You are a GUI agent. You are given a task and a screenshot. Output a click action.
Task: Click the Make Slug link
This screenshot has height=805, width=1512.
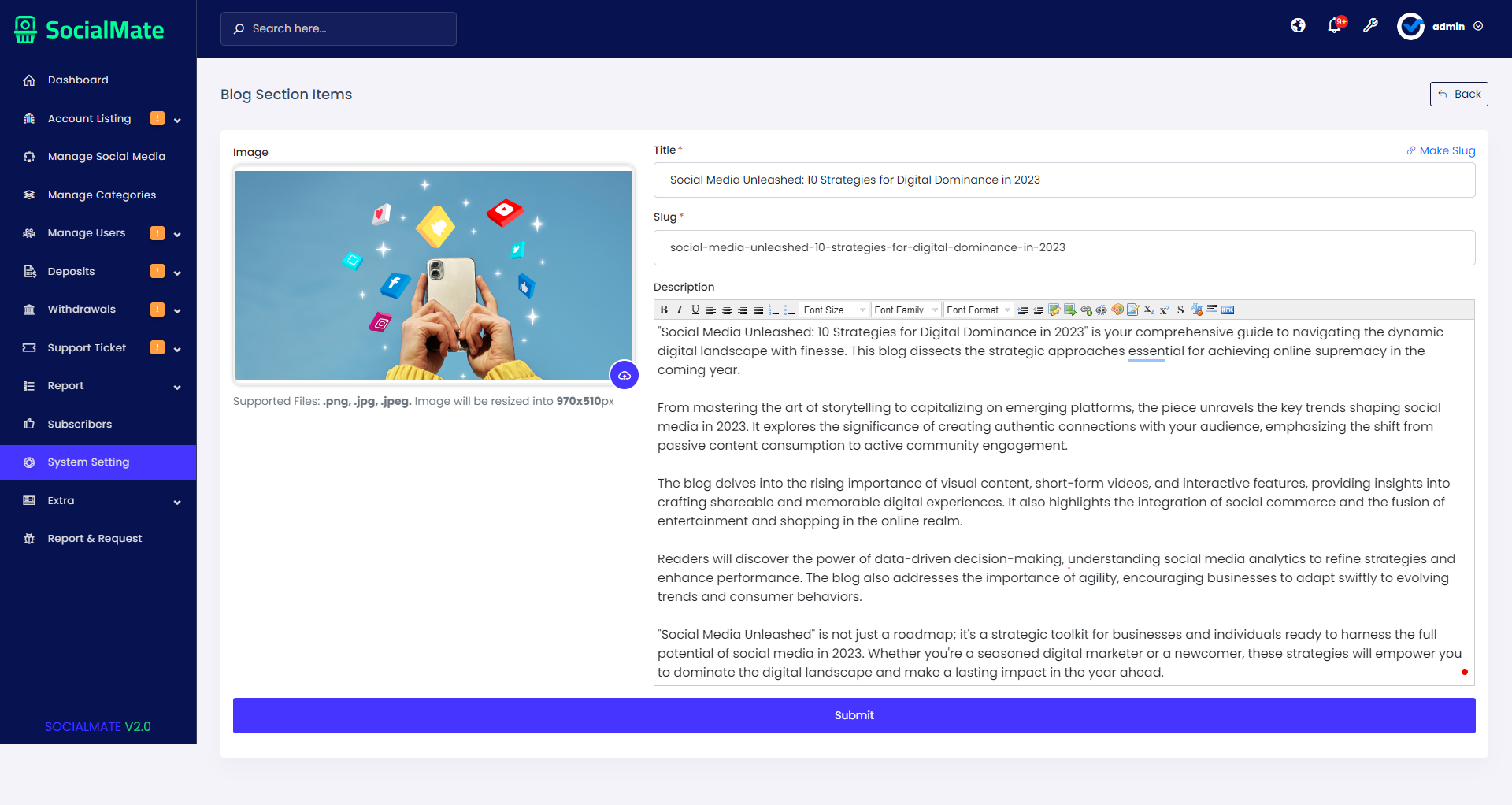(1442, 150)
